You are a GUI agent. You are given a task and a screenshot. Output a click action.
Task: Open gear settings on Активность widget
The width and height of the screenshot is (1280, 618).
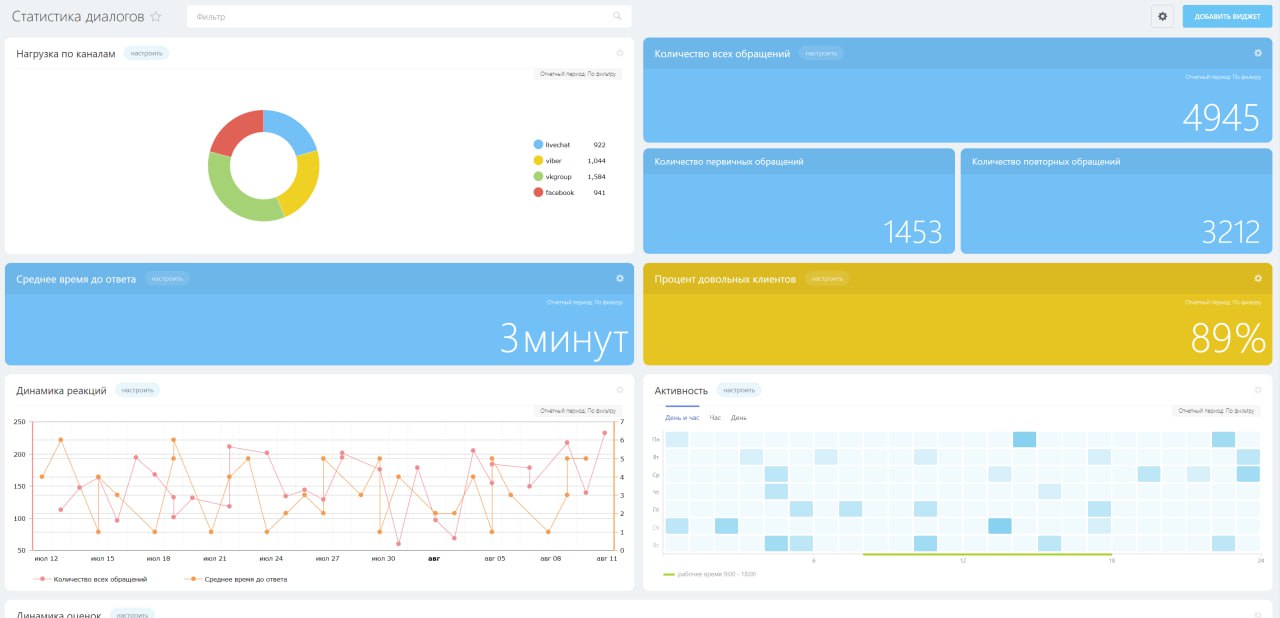coord(1257,390)
